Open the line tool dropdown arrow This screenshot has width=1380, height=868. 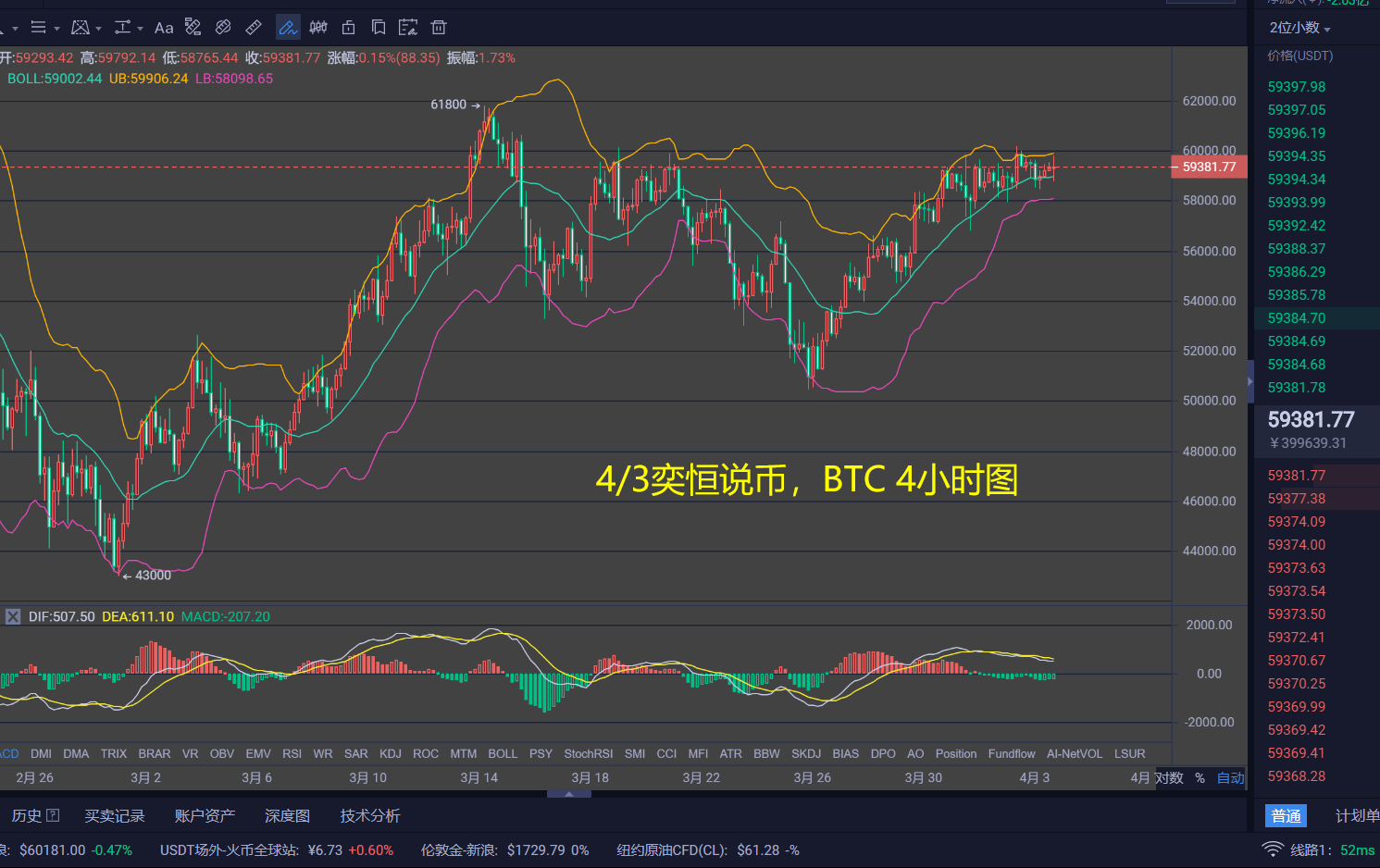tap(56, 27)
